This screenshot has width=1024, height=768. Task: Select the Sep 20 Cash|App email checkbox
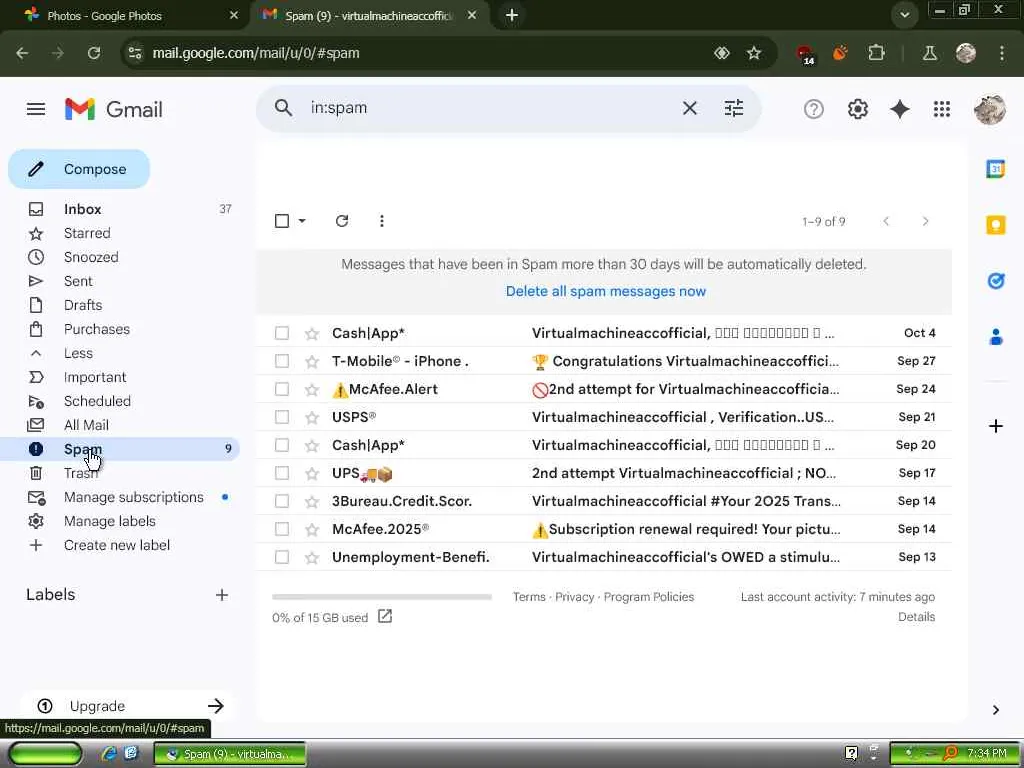click(x=281, y=445)
